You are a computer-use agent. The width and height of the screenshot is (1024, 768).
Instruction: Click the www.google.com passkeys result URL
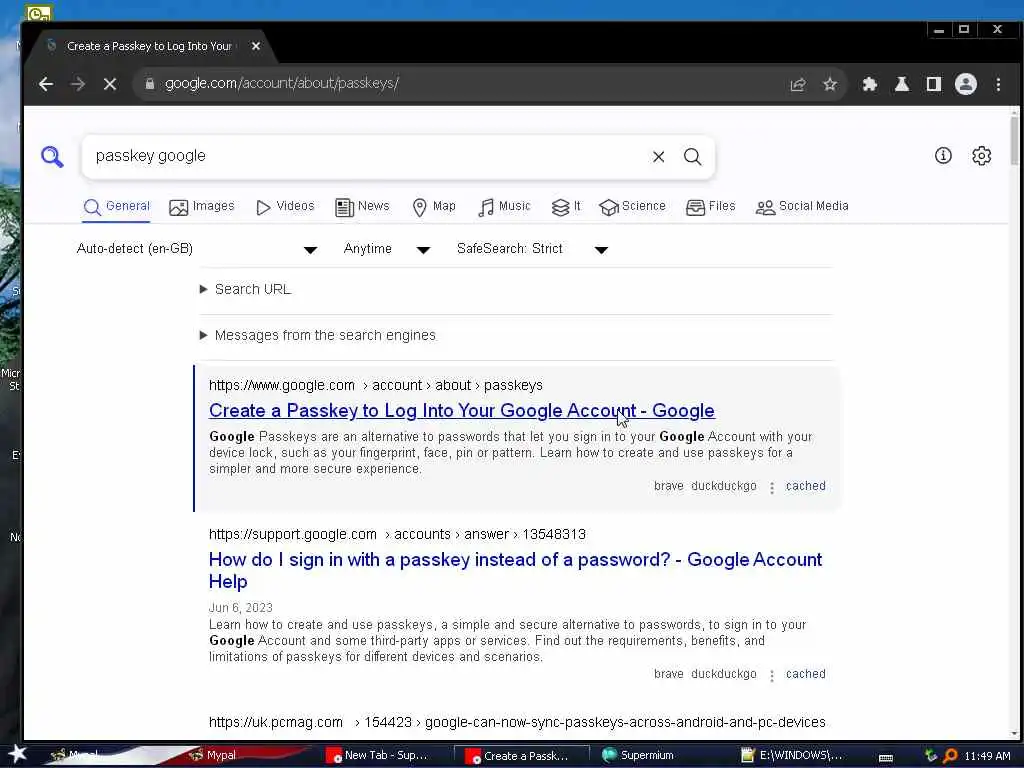(x=376, y=385)
